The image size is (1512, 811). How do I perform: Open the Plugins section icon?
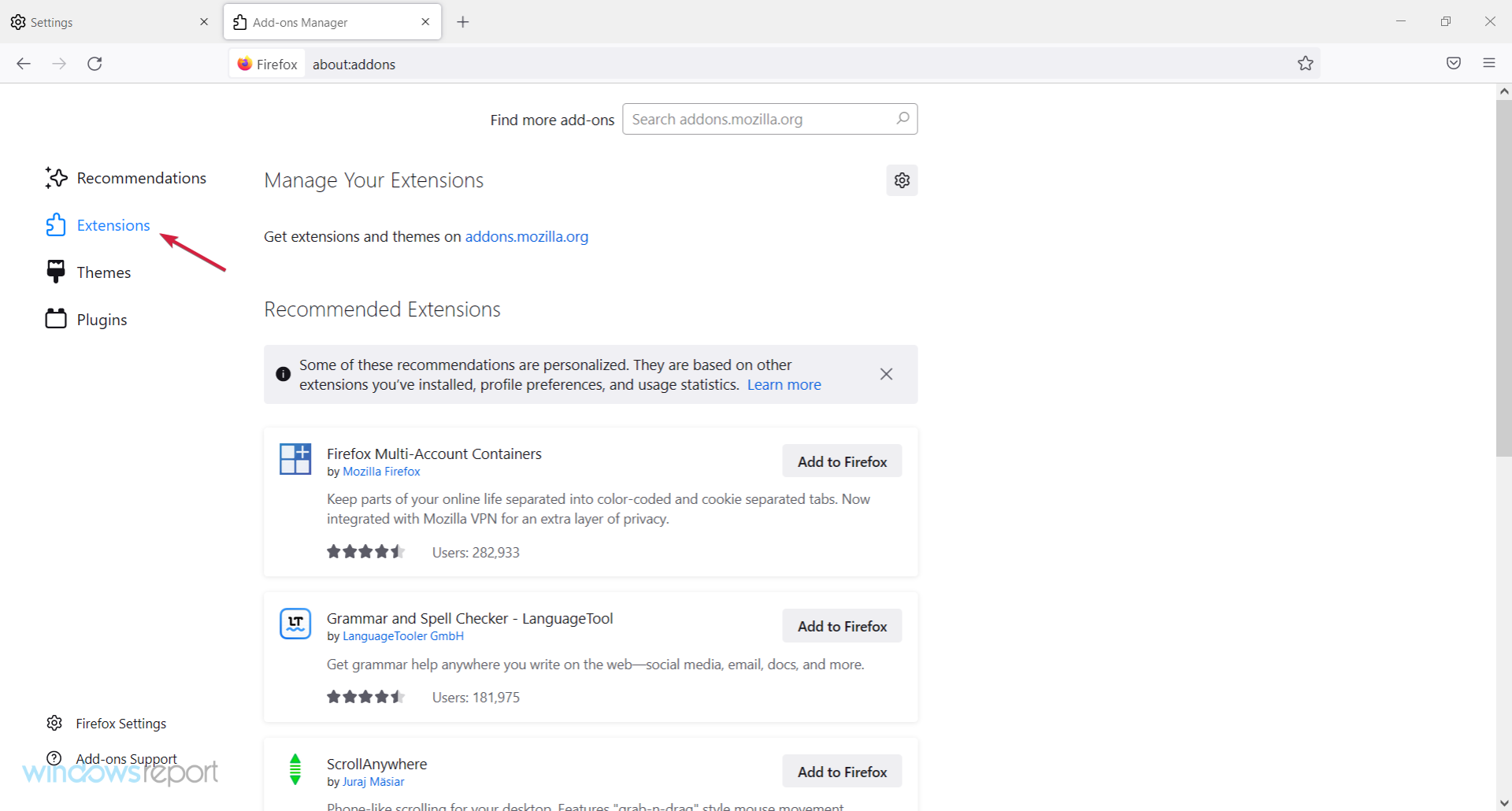tap(55, 318)
